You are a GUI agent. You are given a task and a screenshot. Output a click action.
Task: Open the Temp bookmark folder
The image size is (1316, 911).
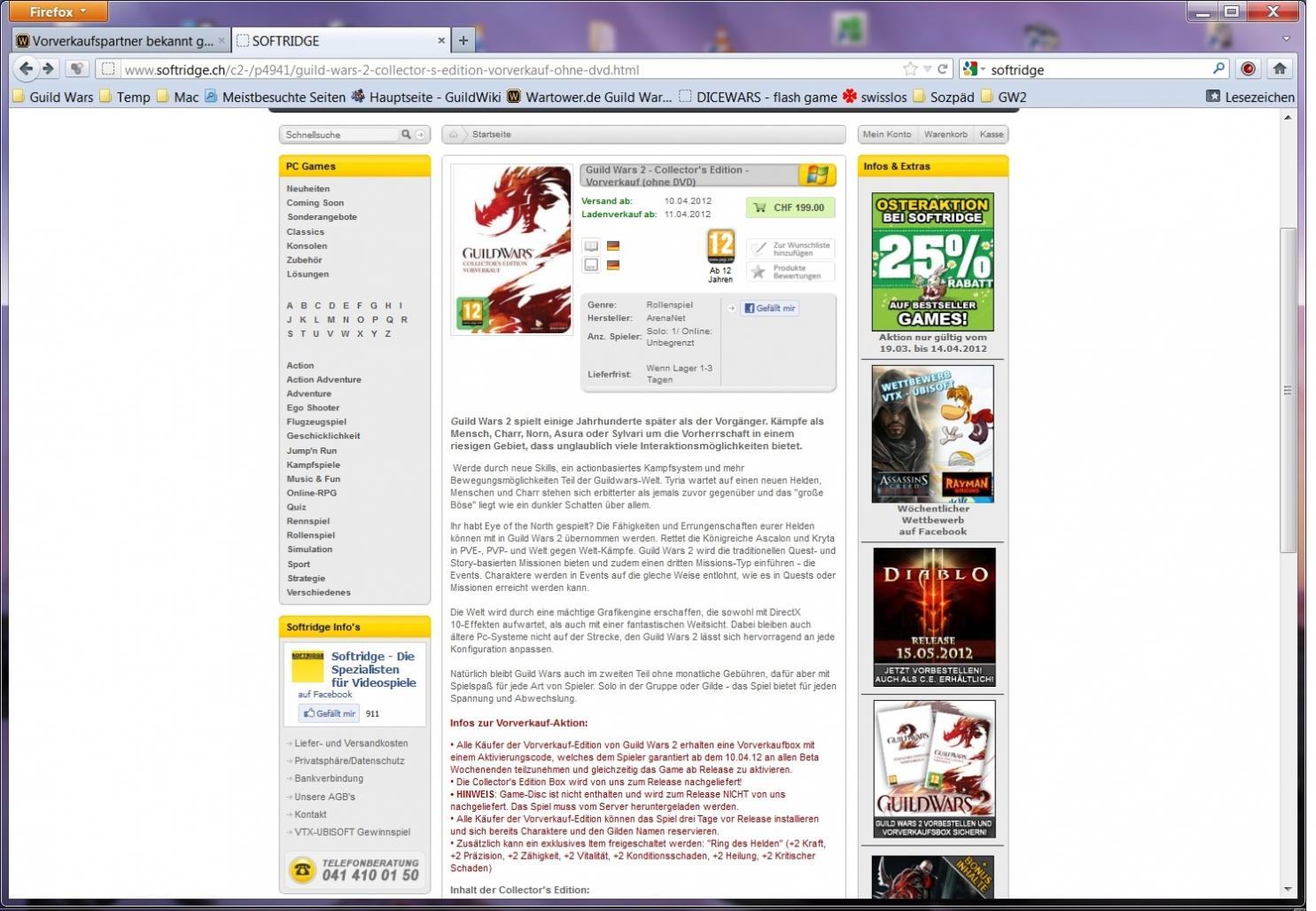(124, 97)
